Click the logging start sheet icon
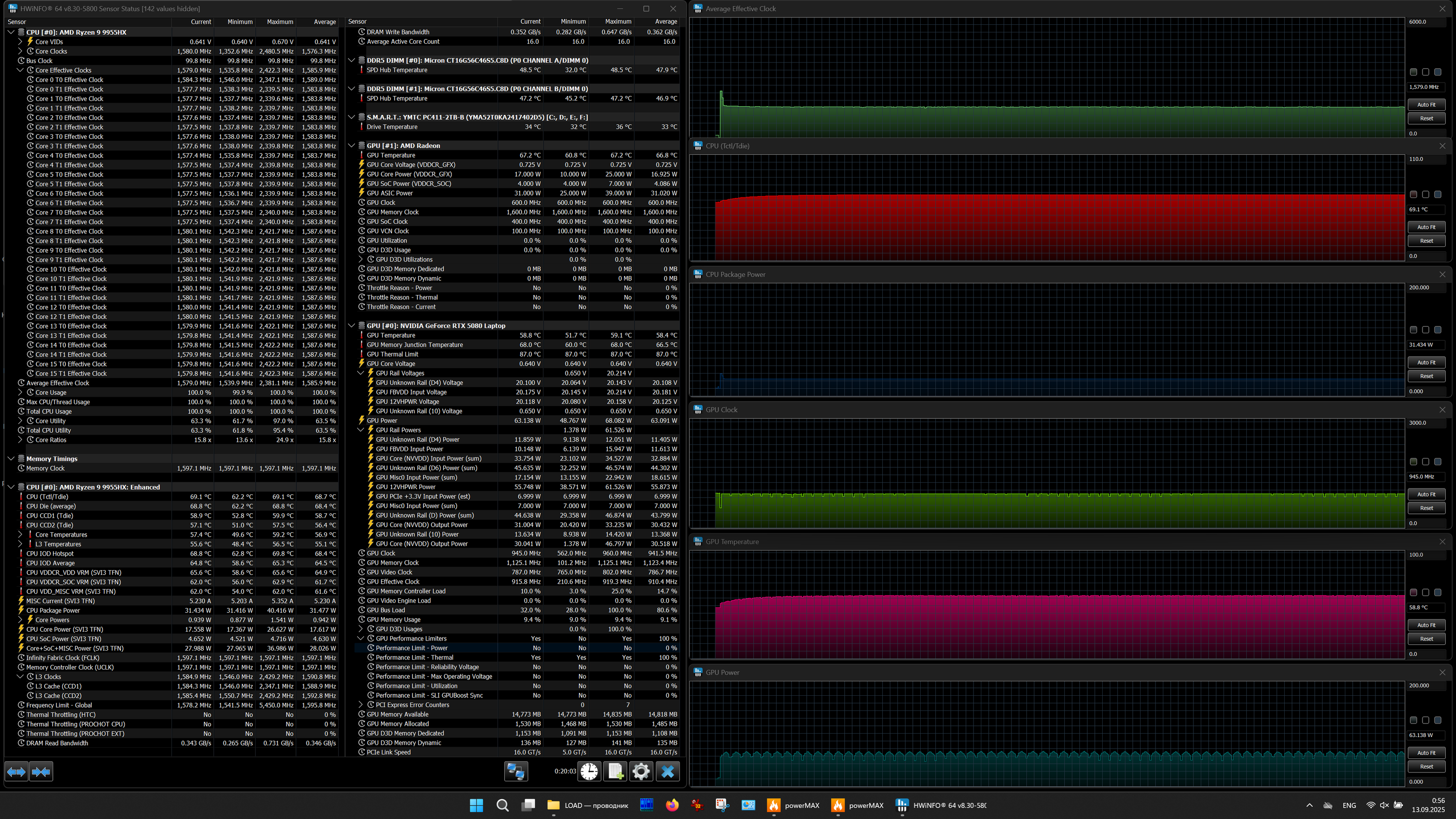 (615, 771)
